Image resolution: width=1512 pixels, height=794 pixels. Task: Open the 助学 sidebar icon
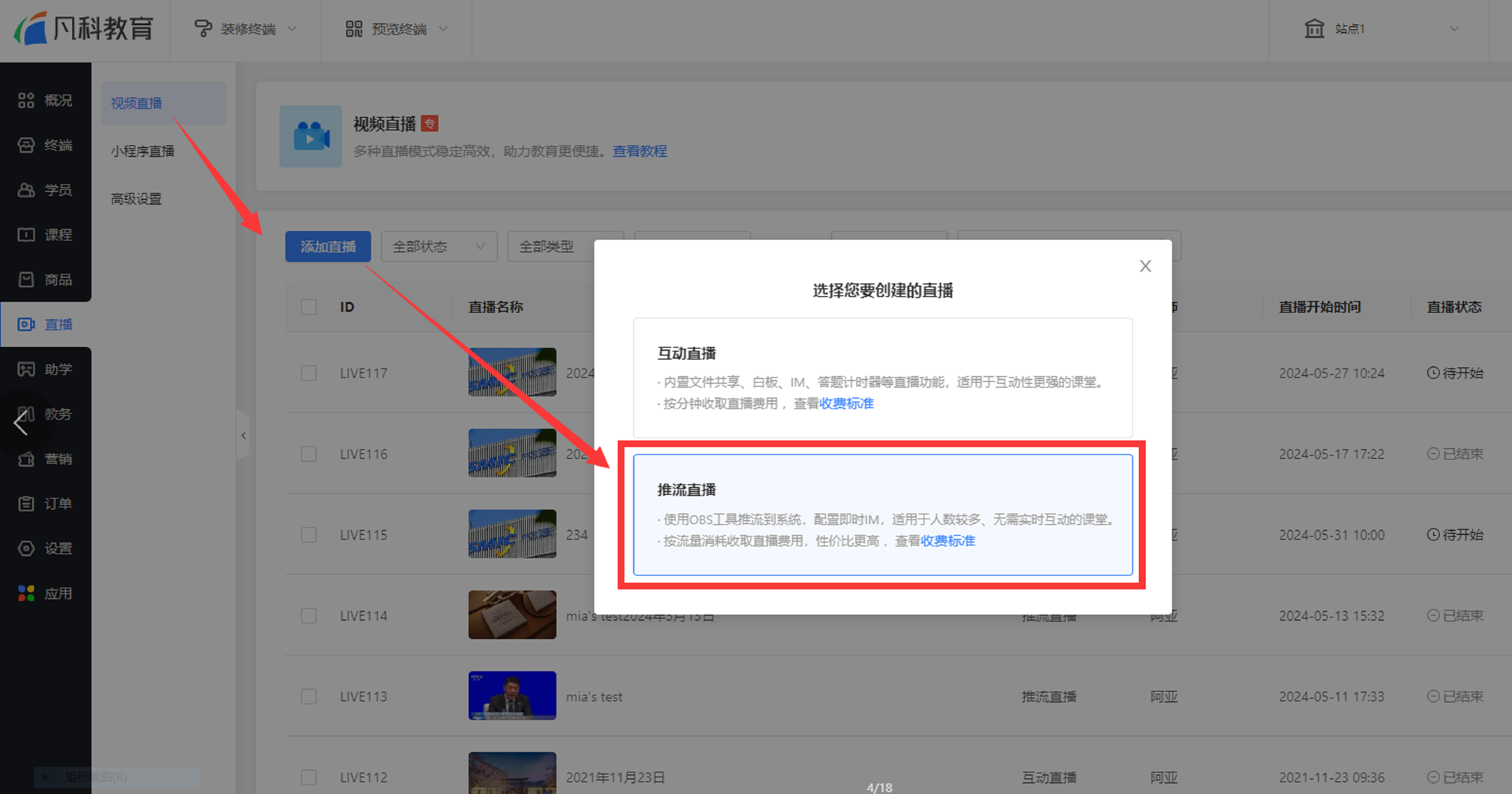26,369
